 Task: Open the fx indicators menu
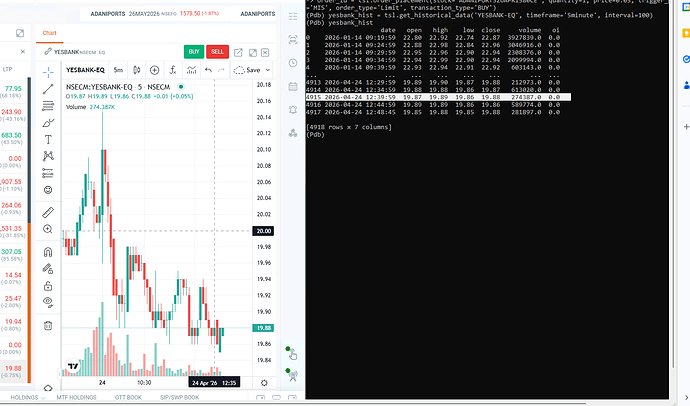point(173,70)
